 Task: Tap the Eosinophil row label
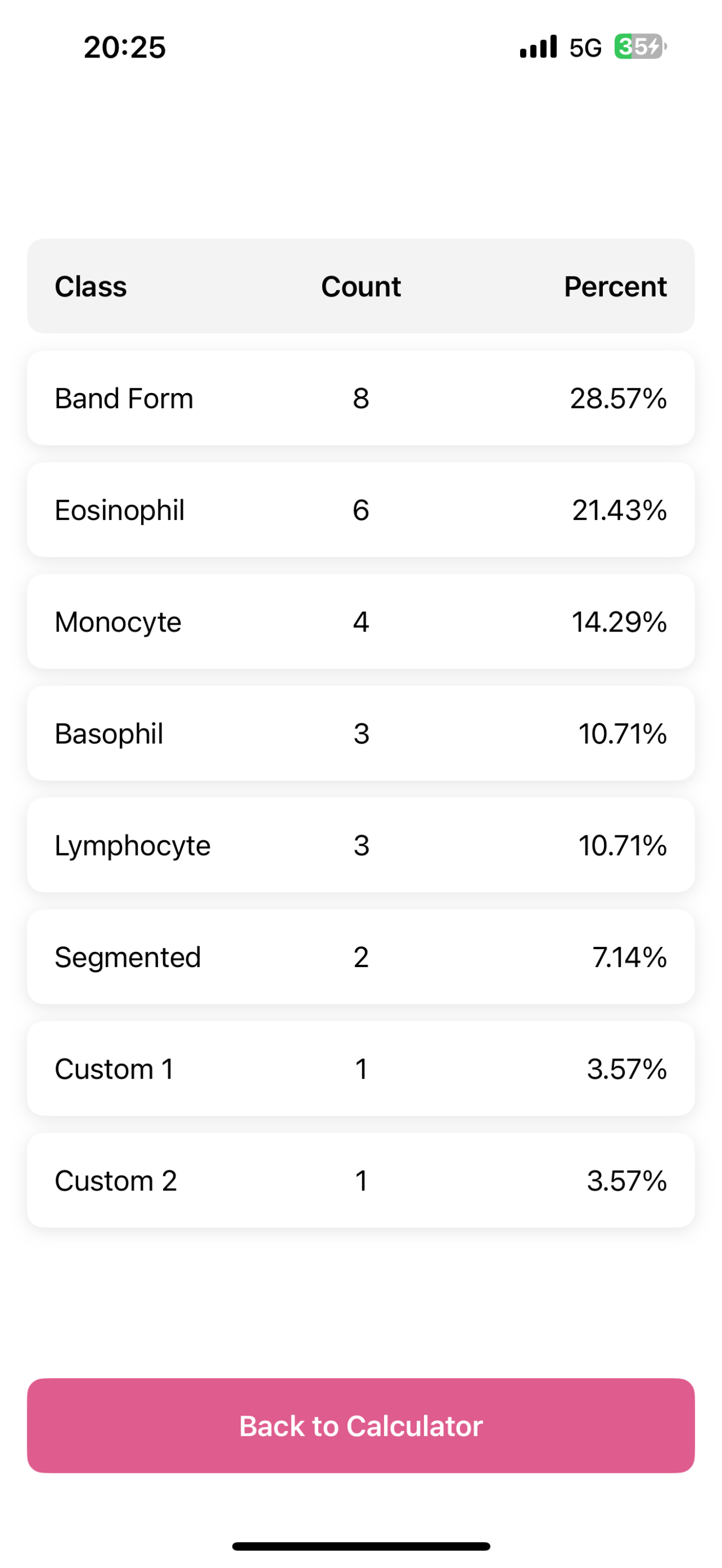click(x=120, y=510)
